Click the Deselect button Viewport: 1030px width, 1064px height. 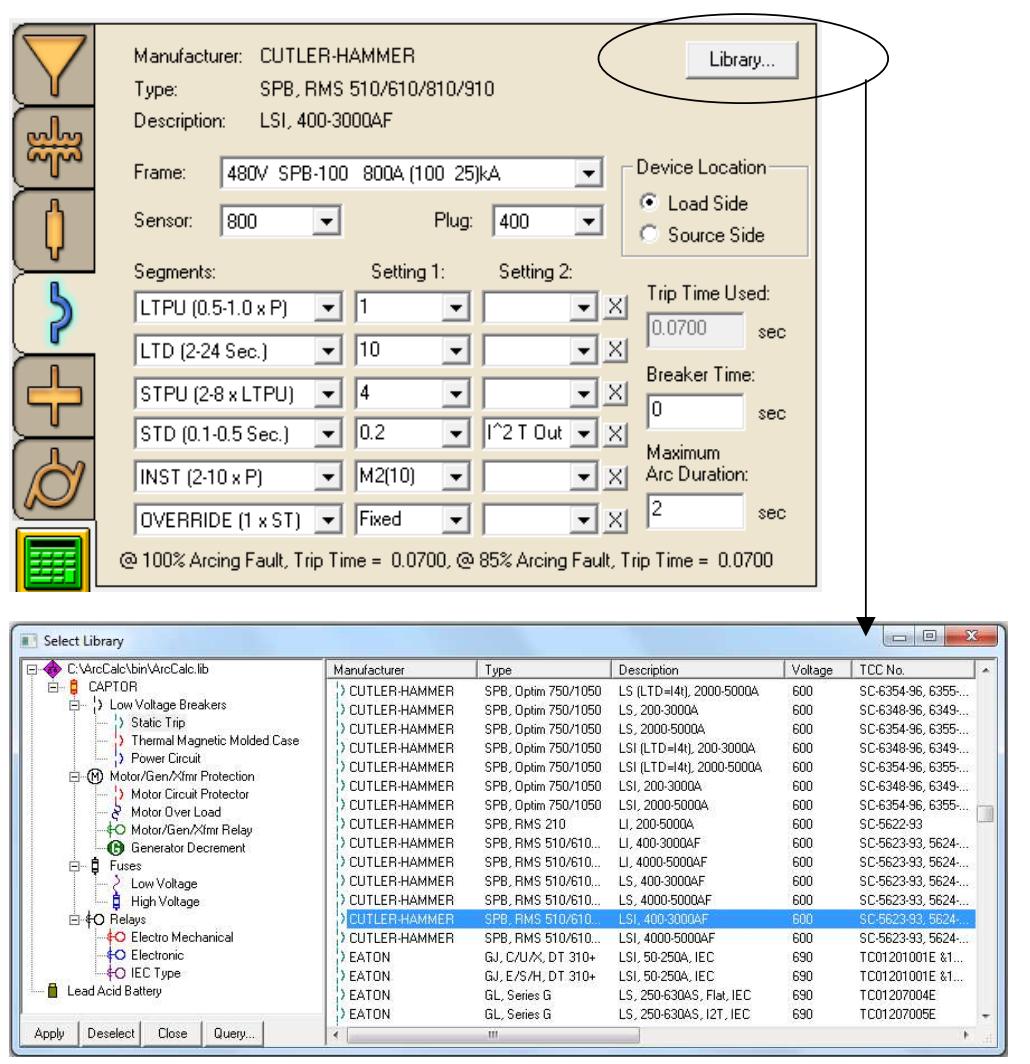point(111,1033)
